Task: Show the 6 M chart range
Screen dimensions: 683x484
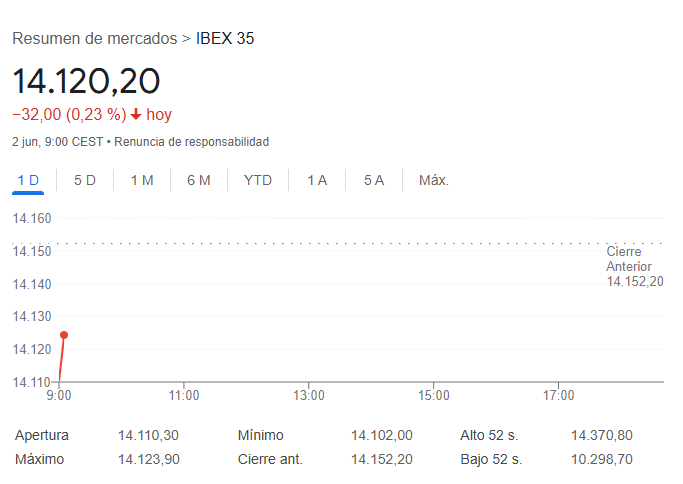Action: coord(199,180)
